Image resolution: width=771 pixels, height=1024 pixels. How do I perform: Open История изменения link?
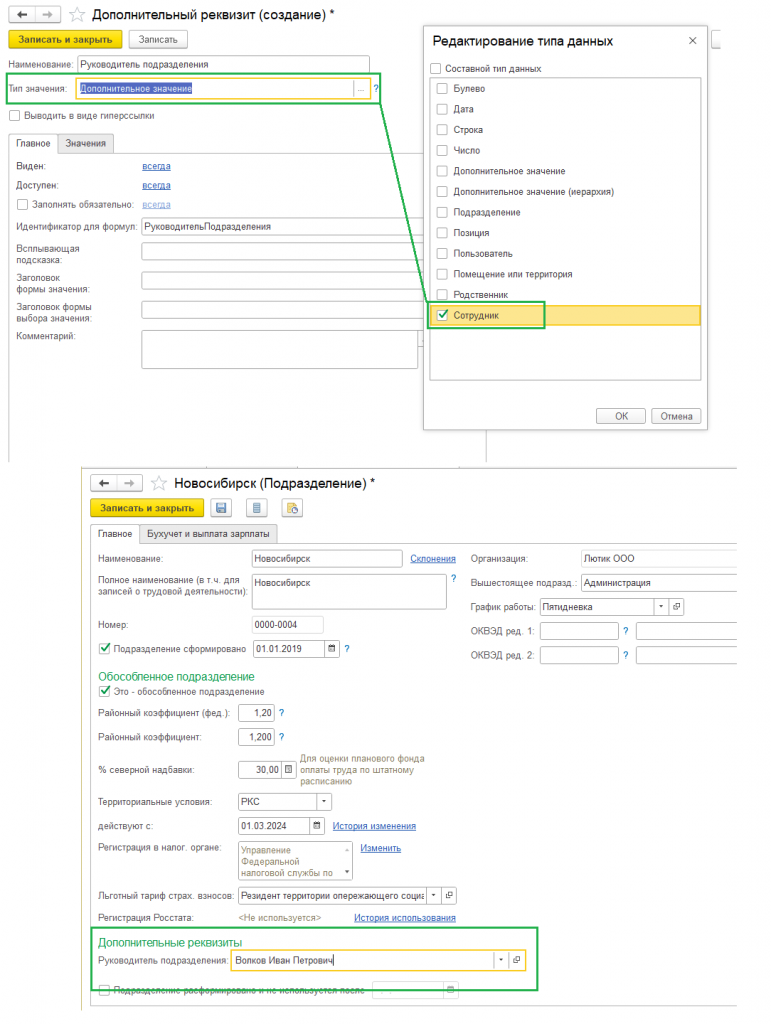point(374,826)
